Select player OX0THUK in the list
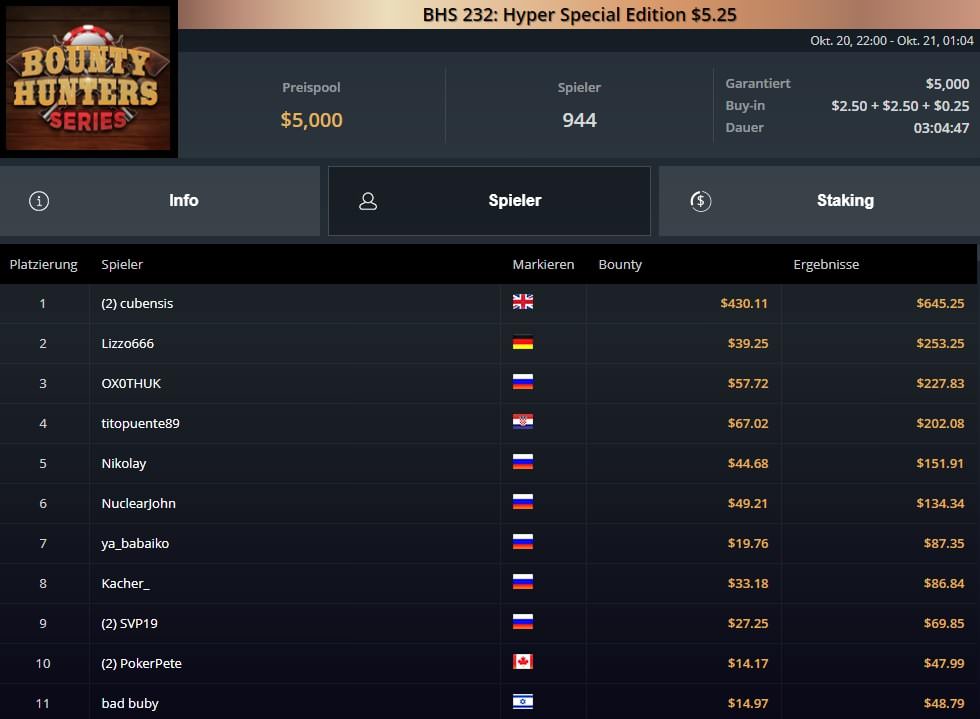980x719 pixels. tap(131, 383)
